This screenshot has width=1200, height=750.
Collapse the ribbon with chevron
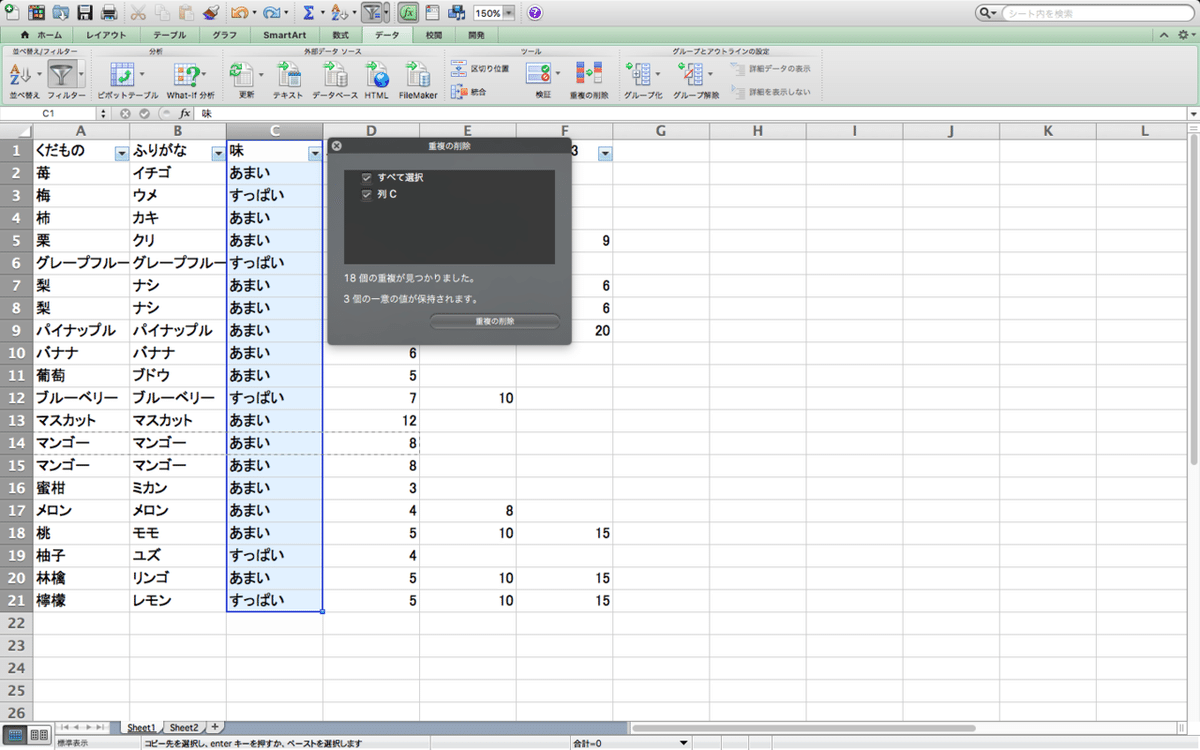tap(1166, 35)
